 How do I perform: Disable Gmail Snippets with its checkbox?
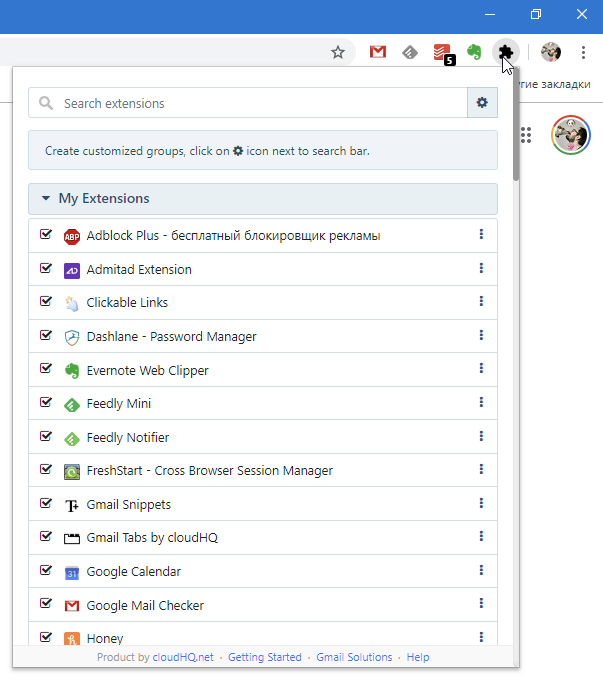pos(46,503)
